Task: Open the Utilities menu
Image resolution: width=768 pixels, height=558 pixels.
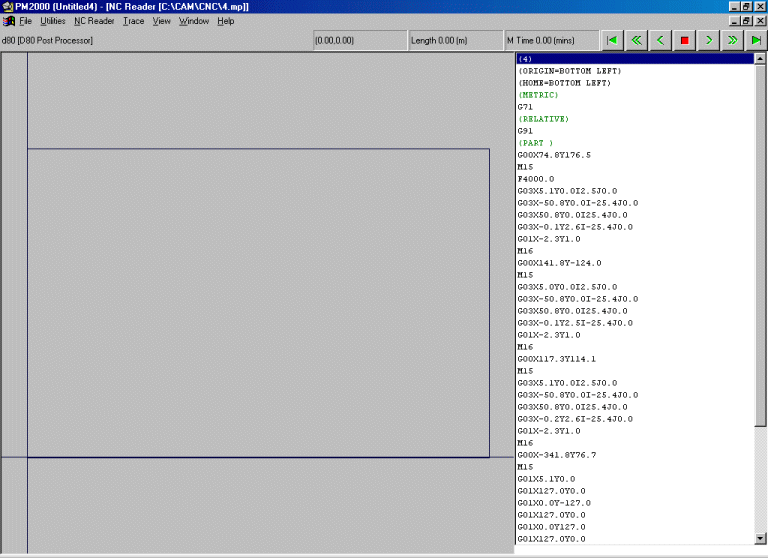Action: [x=53, y=21]
